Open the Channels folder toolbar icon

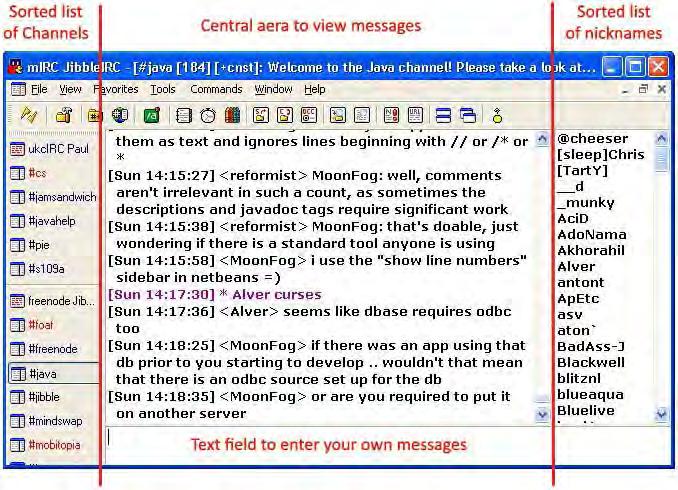94,115
